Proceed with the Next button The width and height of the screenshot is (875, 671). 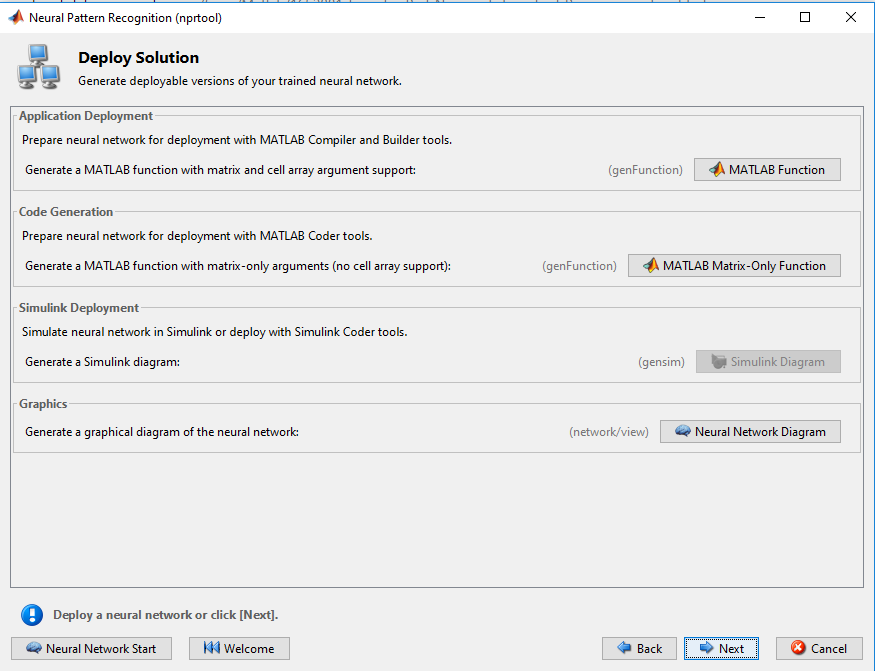click(x=722, y=649)
